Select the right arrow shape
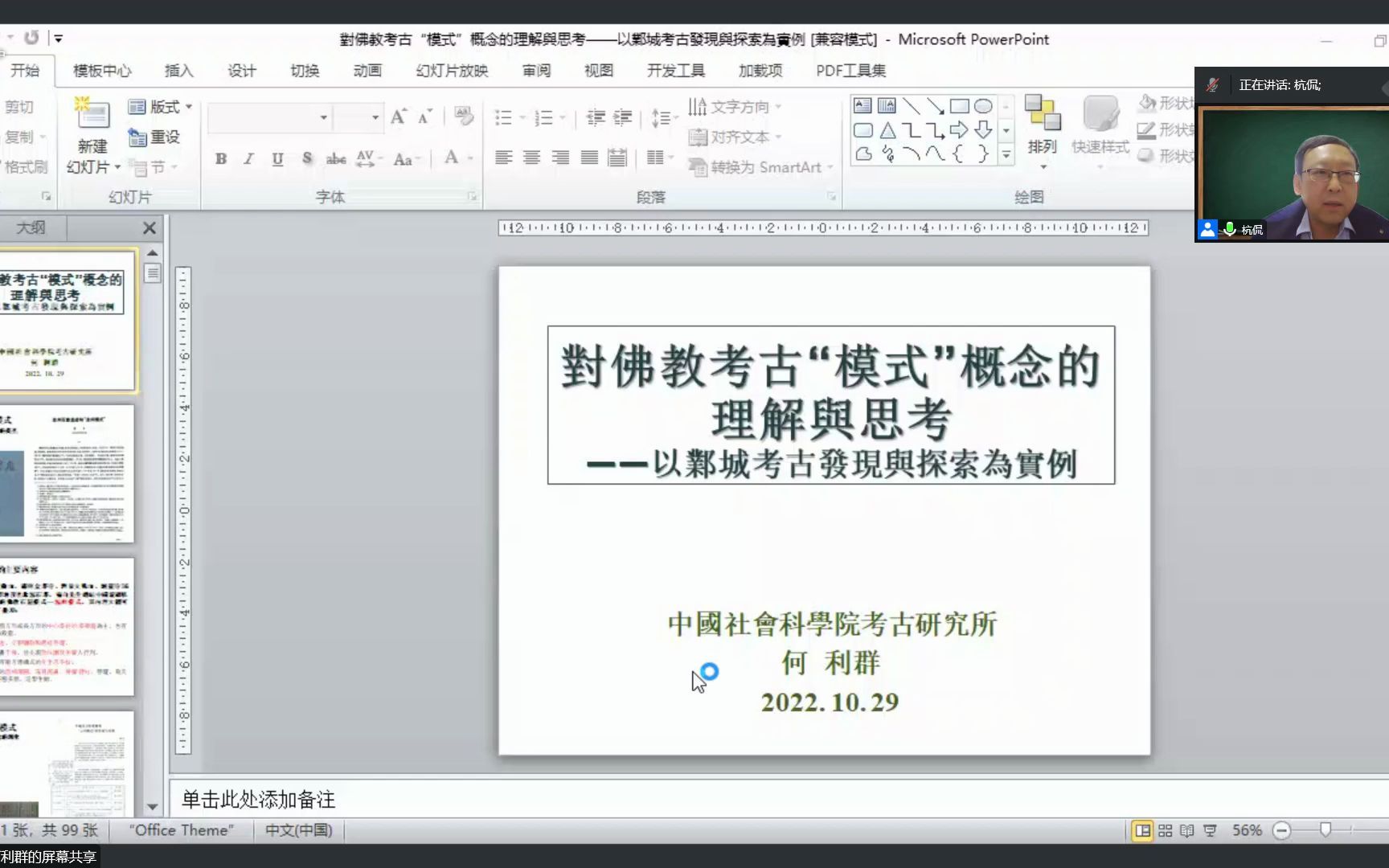1389x868 pixels. (959, 130)
